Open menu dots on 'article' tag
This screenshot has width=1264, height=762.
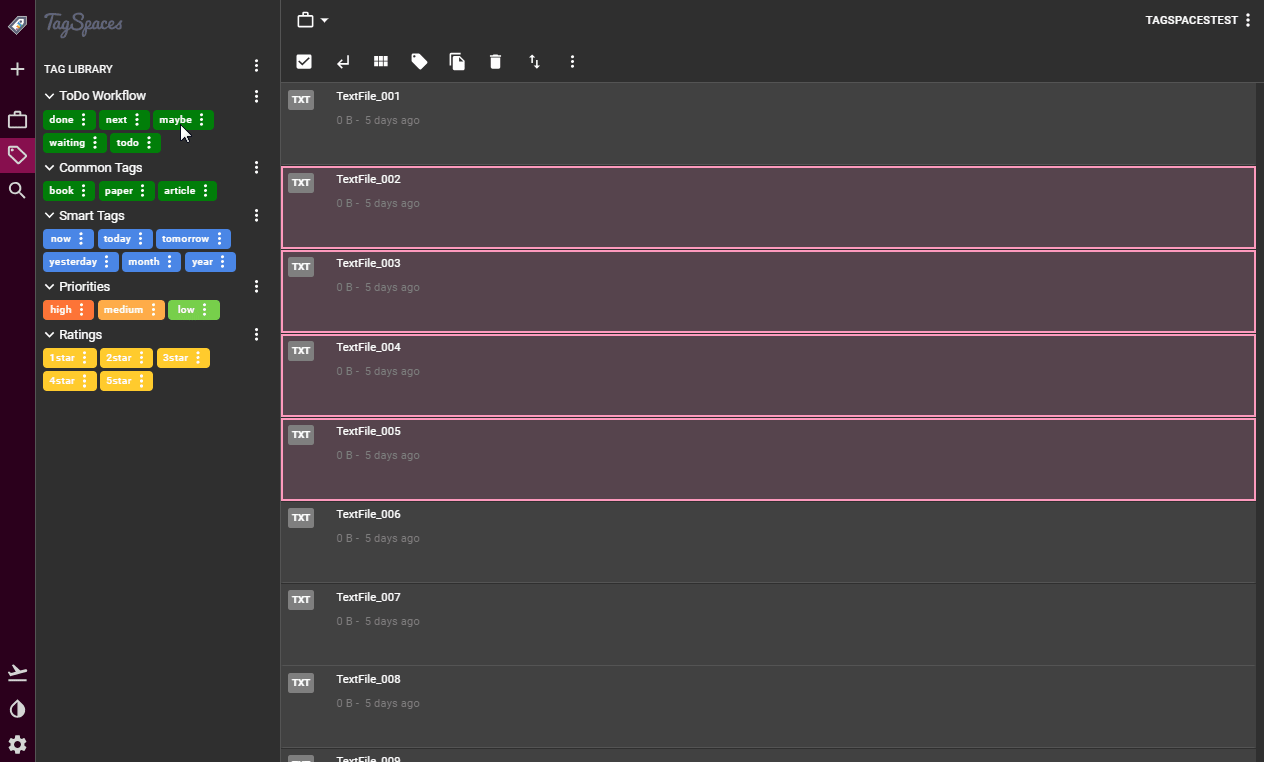point(206,191)
